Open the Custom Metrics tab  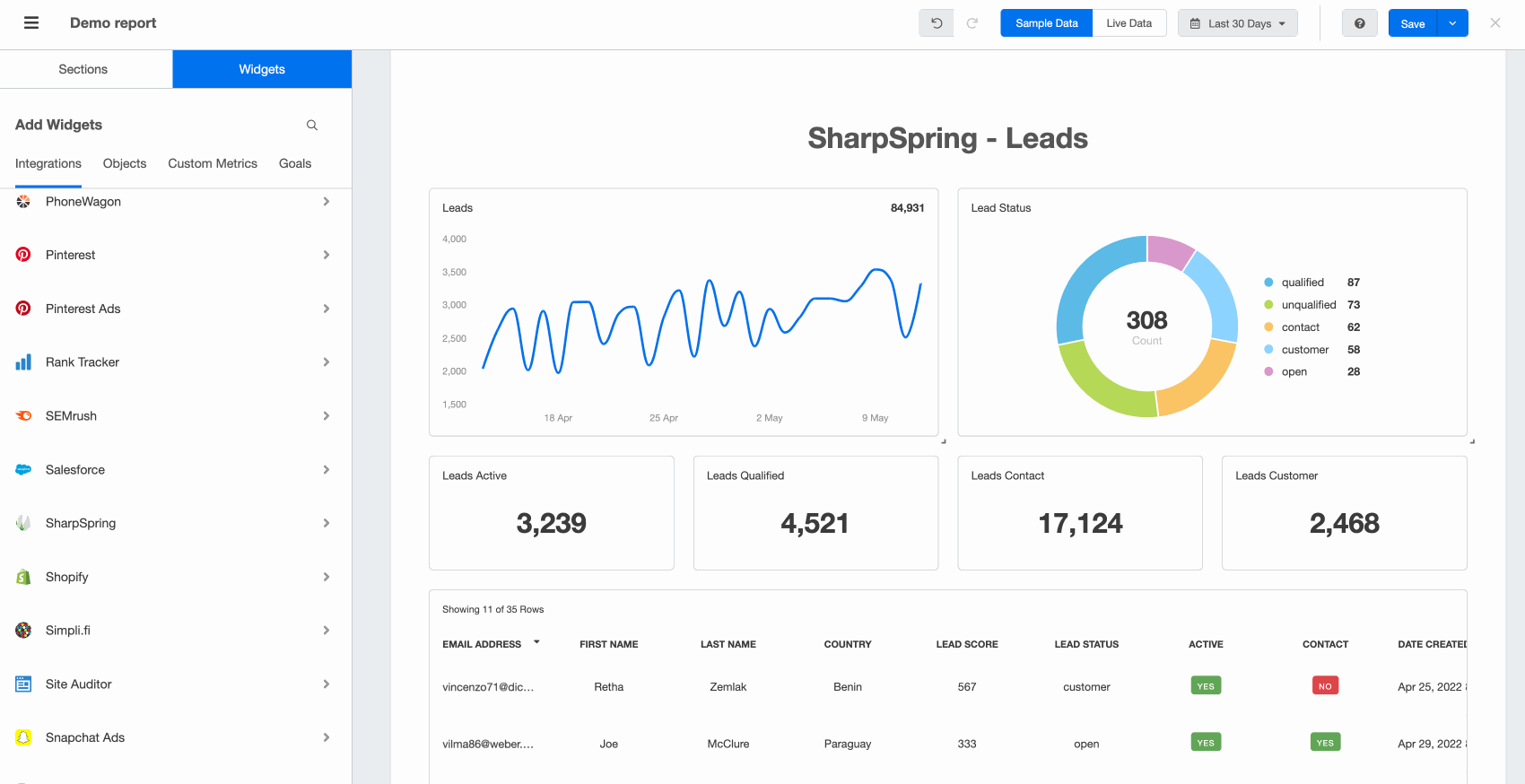click(x=213, y=163)
